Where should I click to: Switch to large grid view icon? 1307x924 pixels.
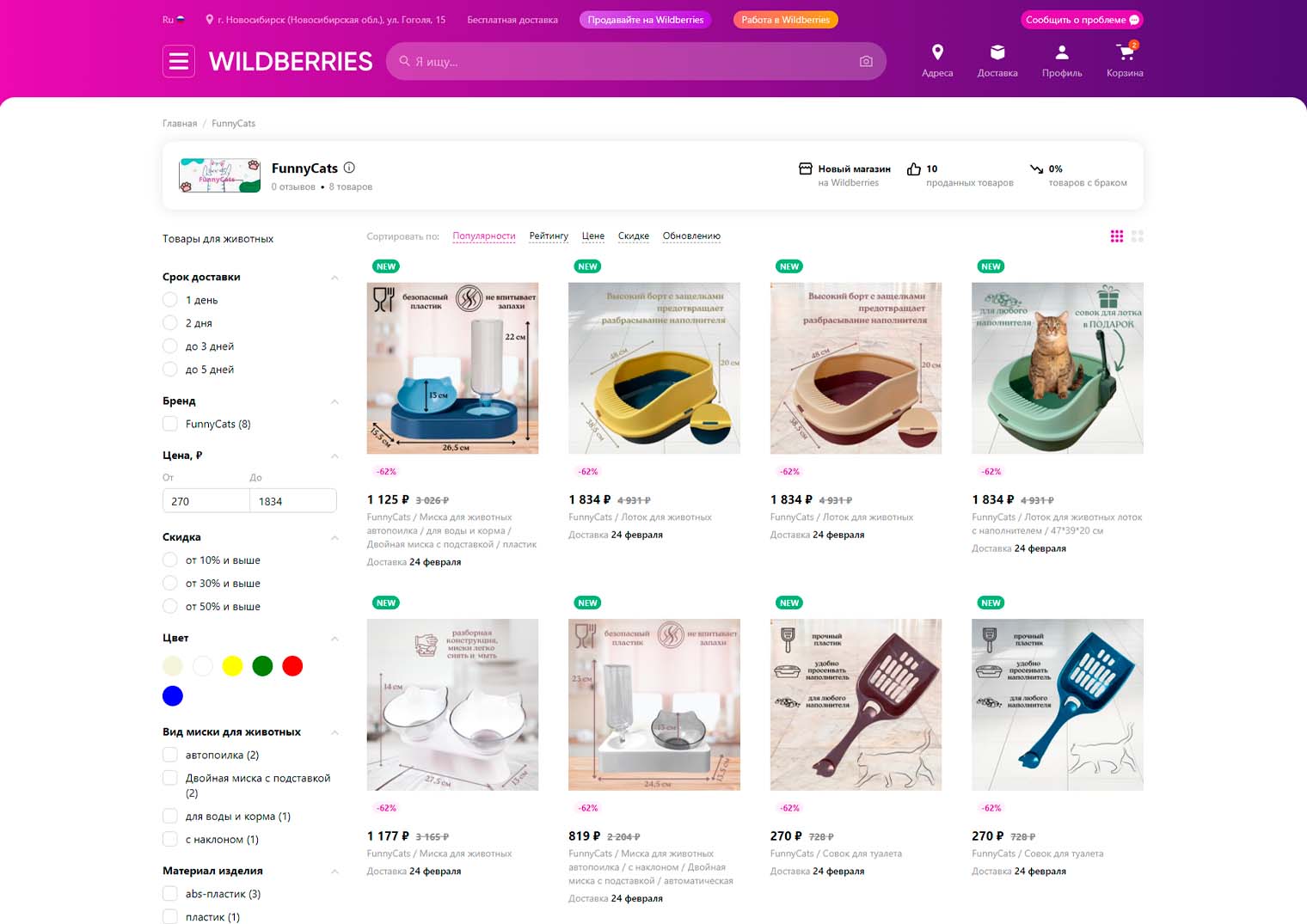click(x=1138, y=236)
